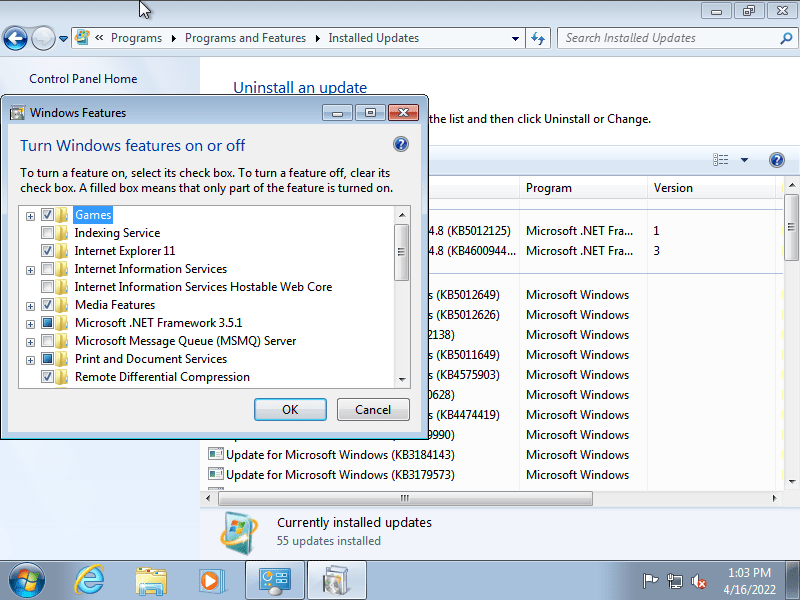Select the Update for Microsoft Windows (KB3179573) row
The image size is (800, 600).
(491, 474)
